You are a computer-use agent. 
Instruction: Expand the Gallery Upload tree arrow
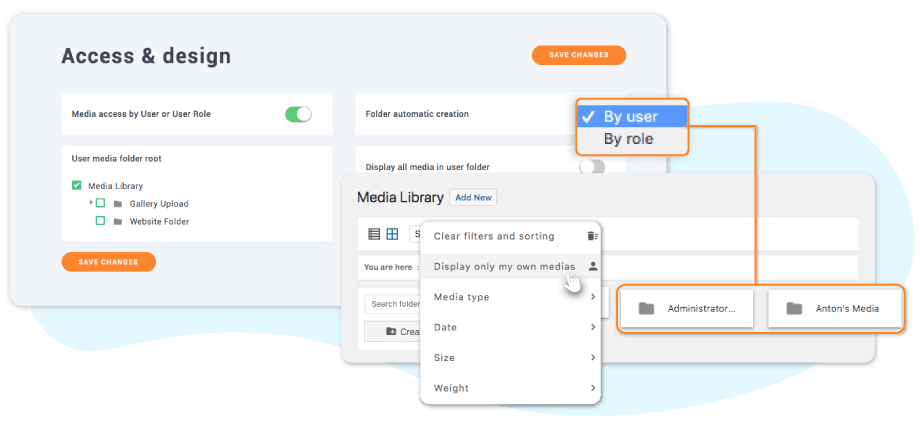90,203
